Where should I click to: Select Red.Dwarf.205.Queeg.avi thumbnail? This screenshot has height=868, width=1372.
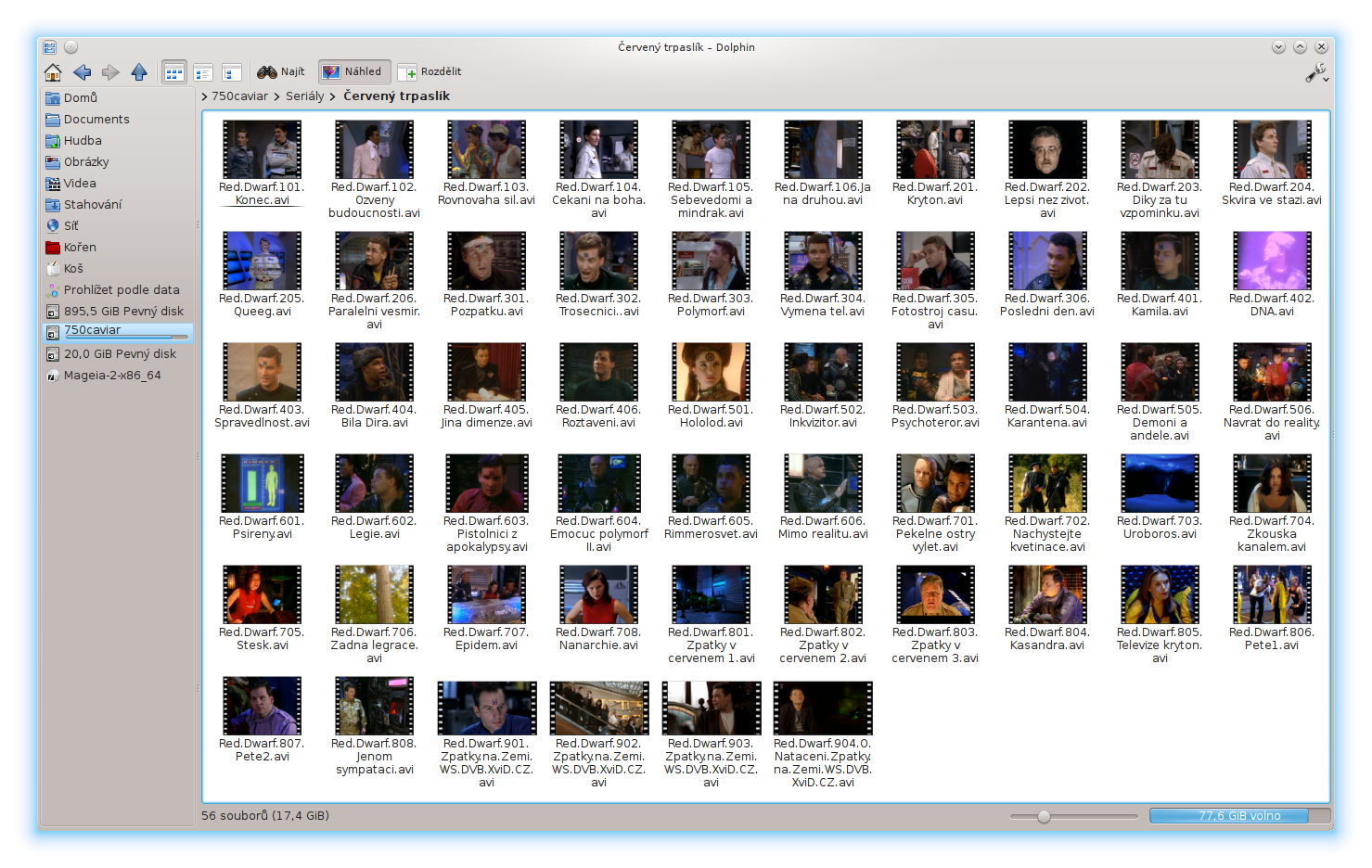click(262, 261)
